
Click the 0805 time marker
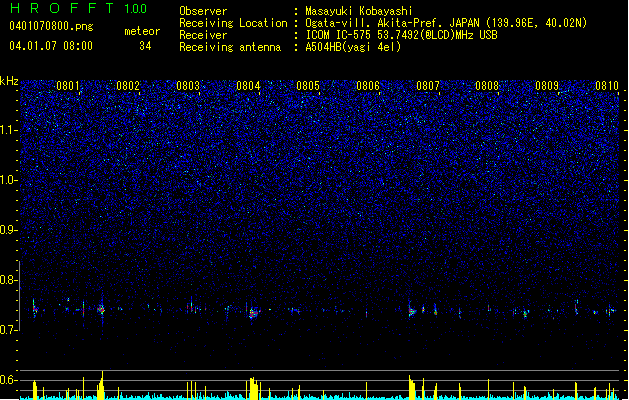308,86
